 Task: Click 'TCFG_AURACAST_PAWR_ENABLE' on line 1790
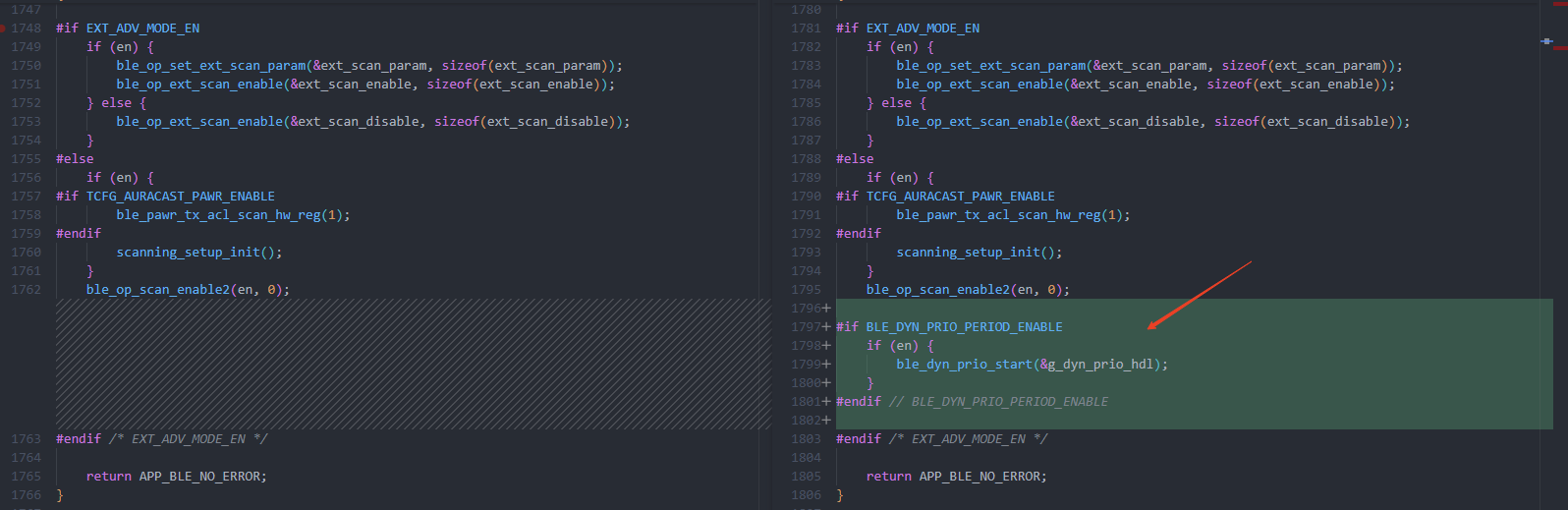961,197
